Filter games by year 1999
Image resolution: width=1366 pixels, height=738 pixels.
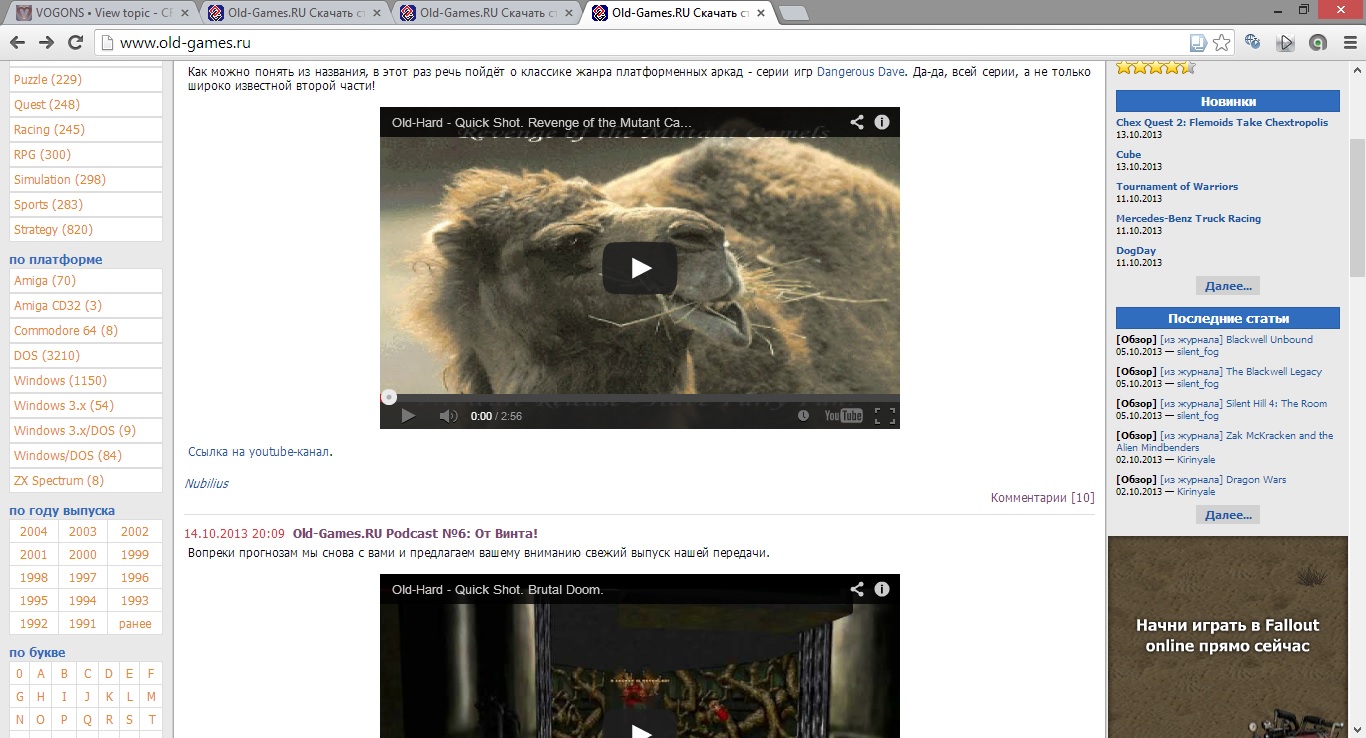[x=135, y=555]
